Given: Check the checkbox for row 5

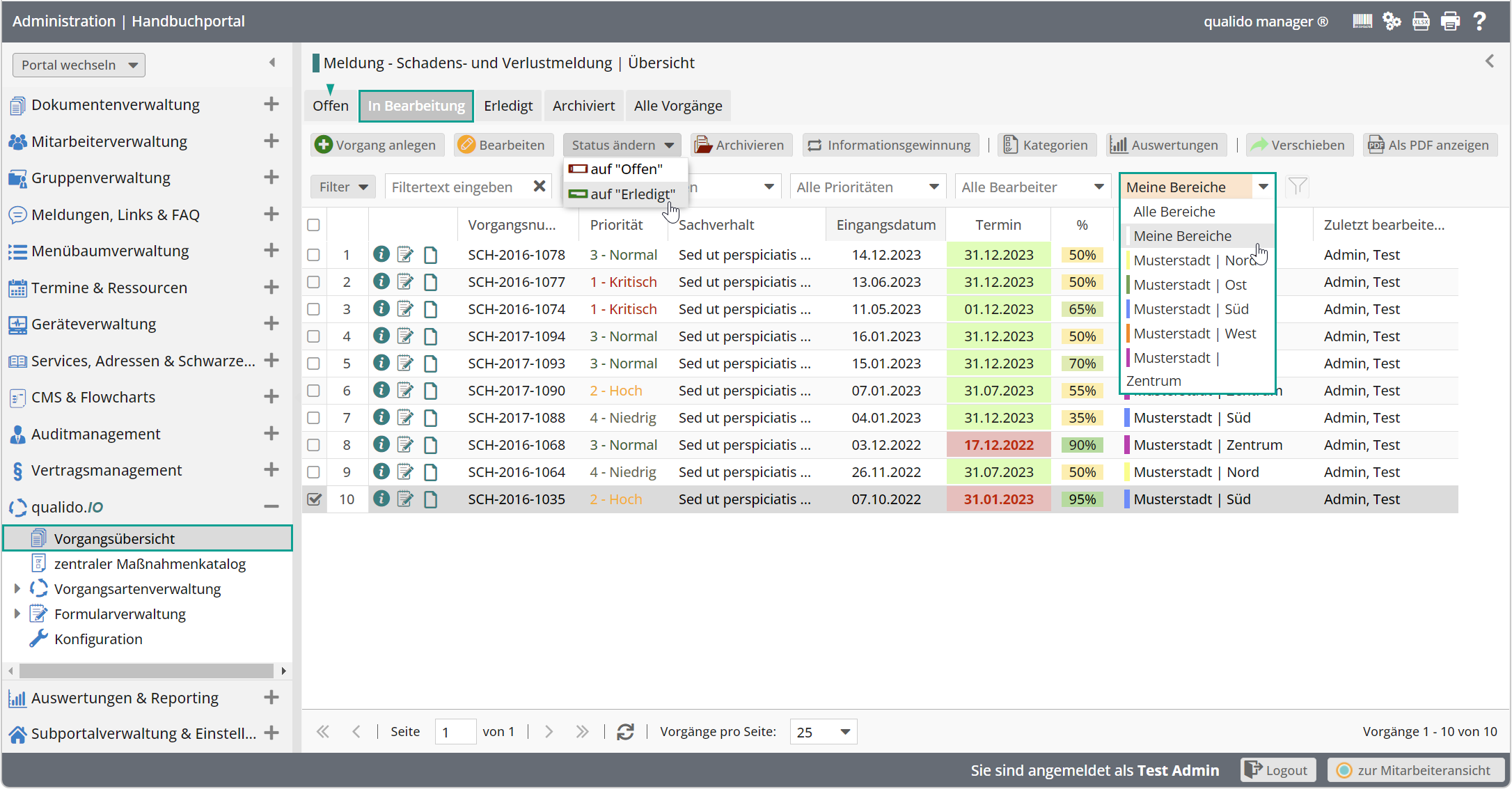Looking at the screenshot, I should [x=314, y=364].
